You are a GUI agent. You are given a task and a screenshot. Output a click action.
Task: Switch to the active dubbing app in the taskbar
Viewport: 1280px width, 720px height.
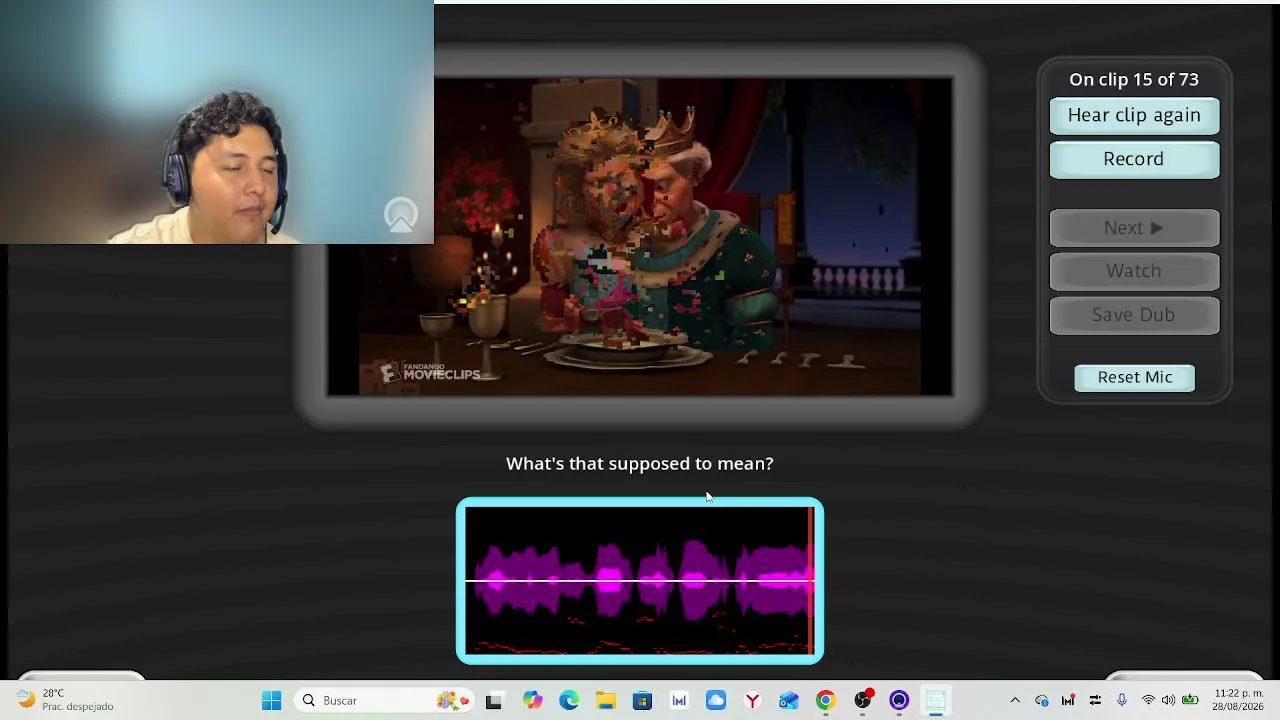(936, 701)
